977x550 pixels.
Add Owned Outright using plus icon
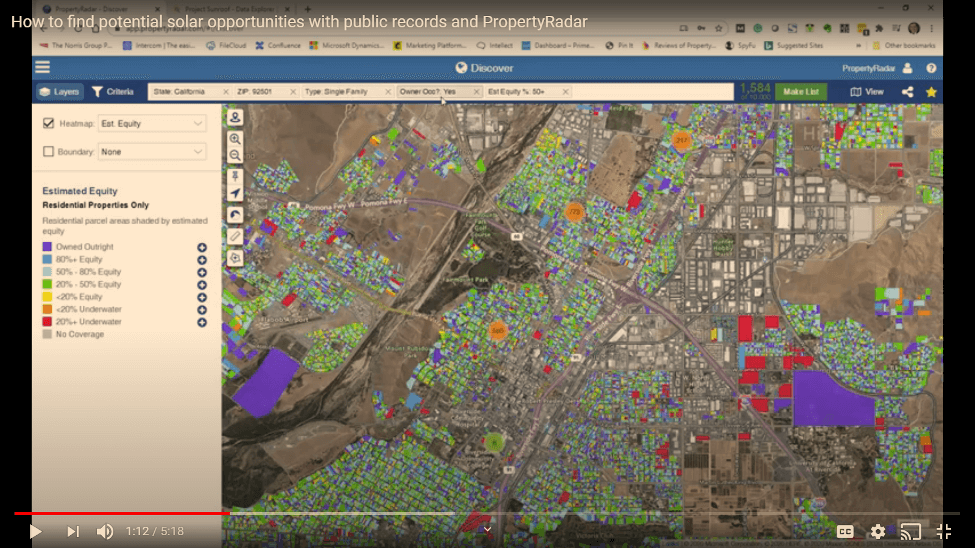pos(202,247)
